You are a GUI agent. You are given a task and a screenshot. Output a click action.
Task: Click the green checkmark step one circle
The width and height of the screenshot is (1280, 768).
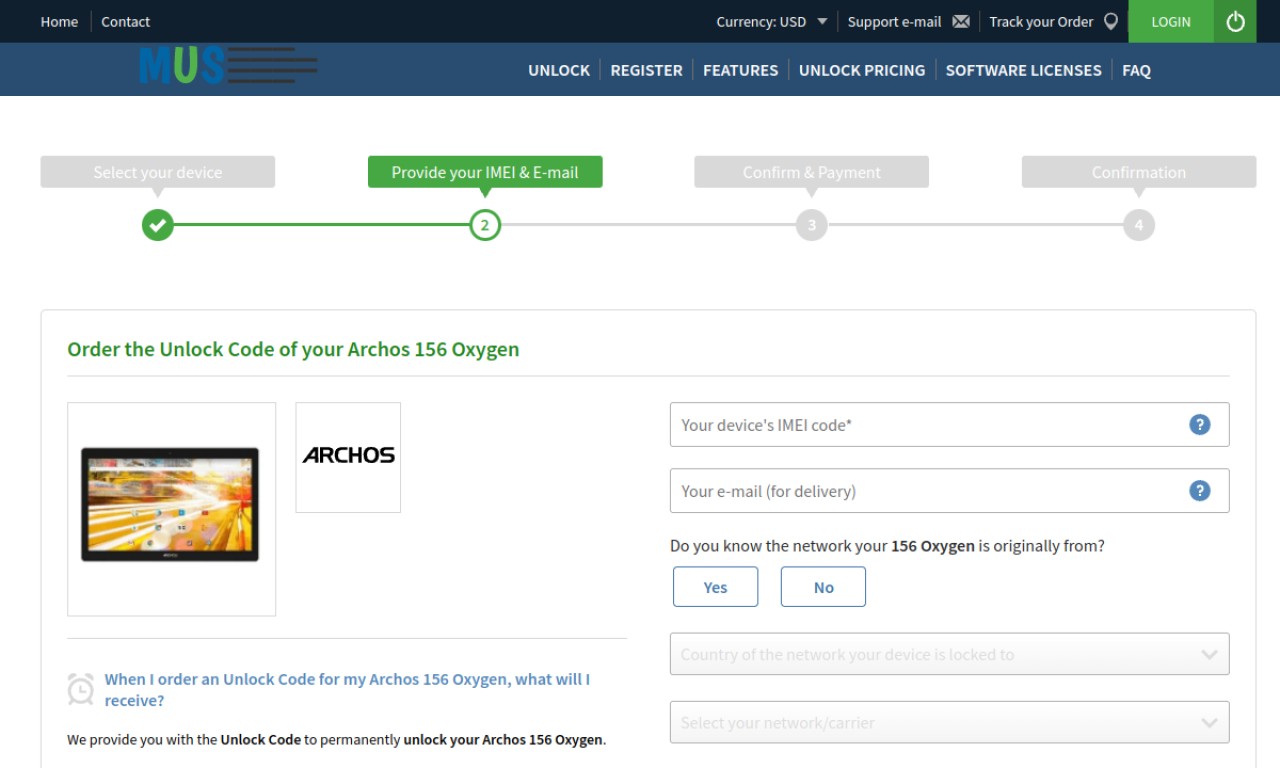point(158,225)
